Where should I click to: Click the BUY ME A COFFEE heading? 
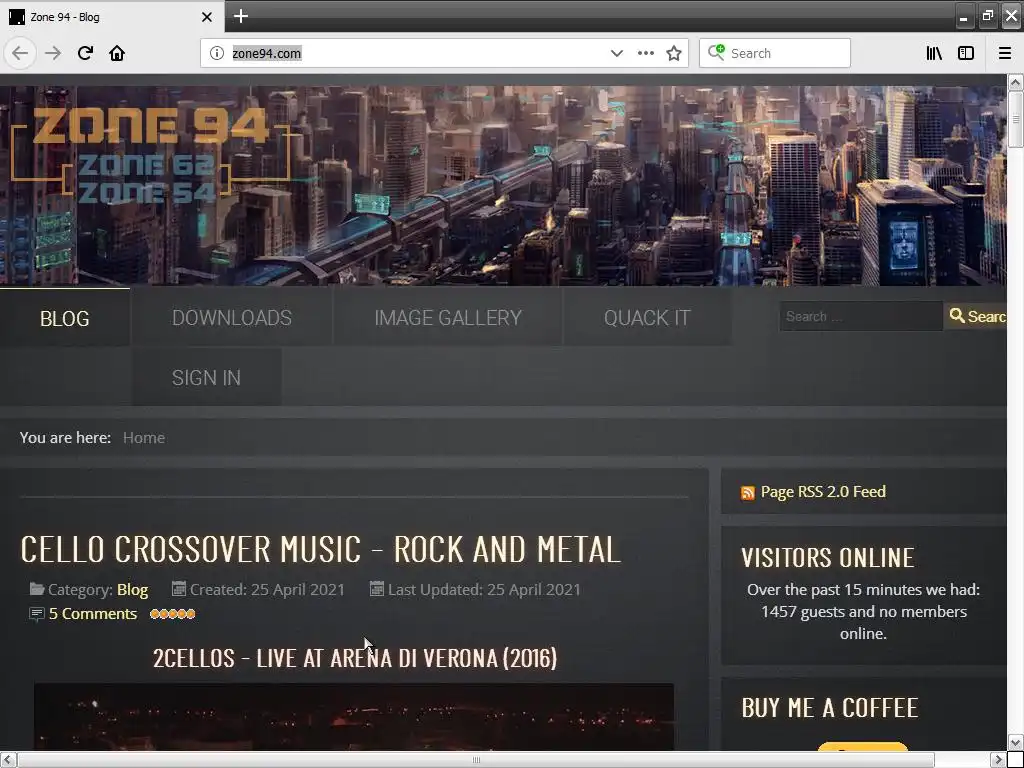click(x=830, y=708)
